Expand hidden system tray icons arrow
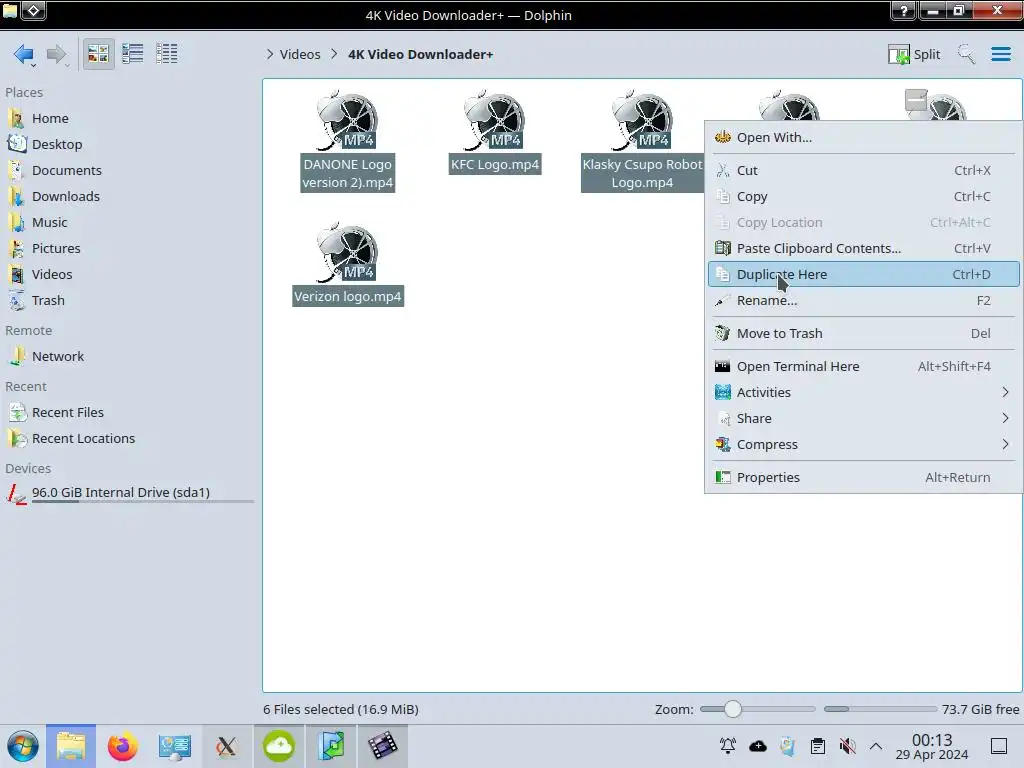 tap(876, 746)
